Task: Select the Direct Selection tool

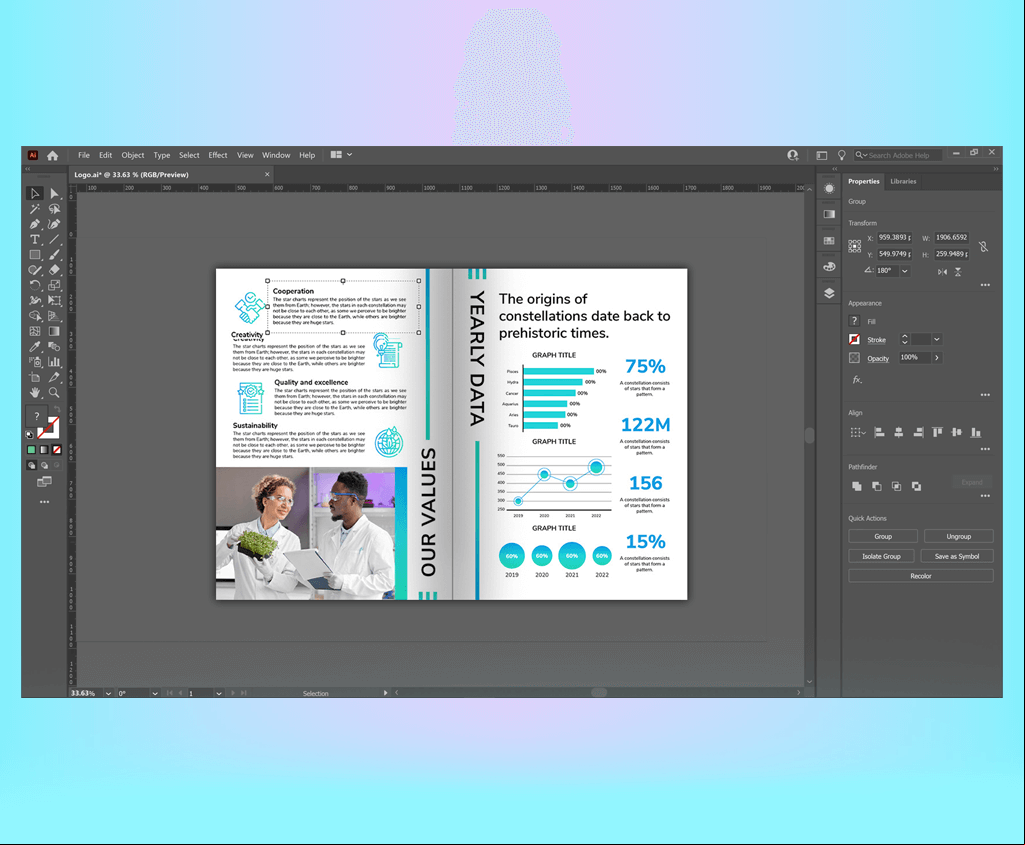Action: point(54,193)
